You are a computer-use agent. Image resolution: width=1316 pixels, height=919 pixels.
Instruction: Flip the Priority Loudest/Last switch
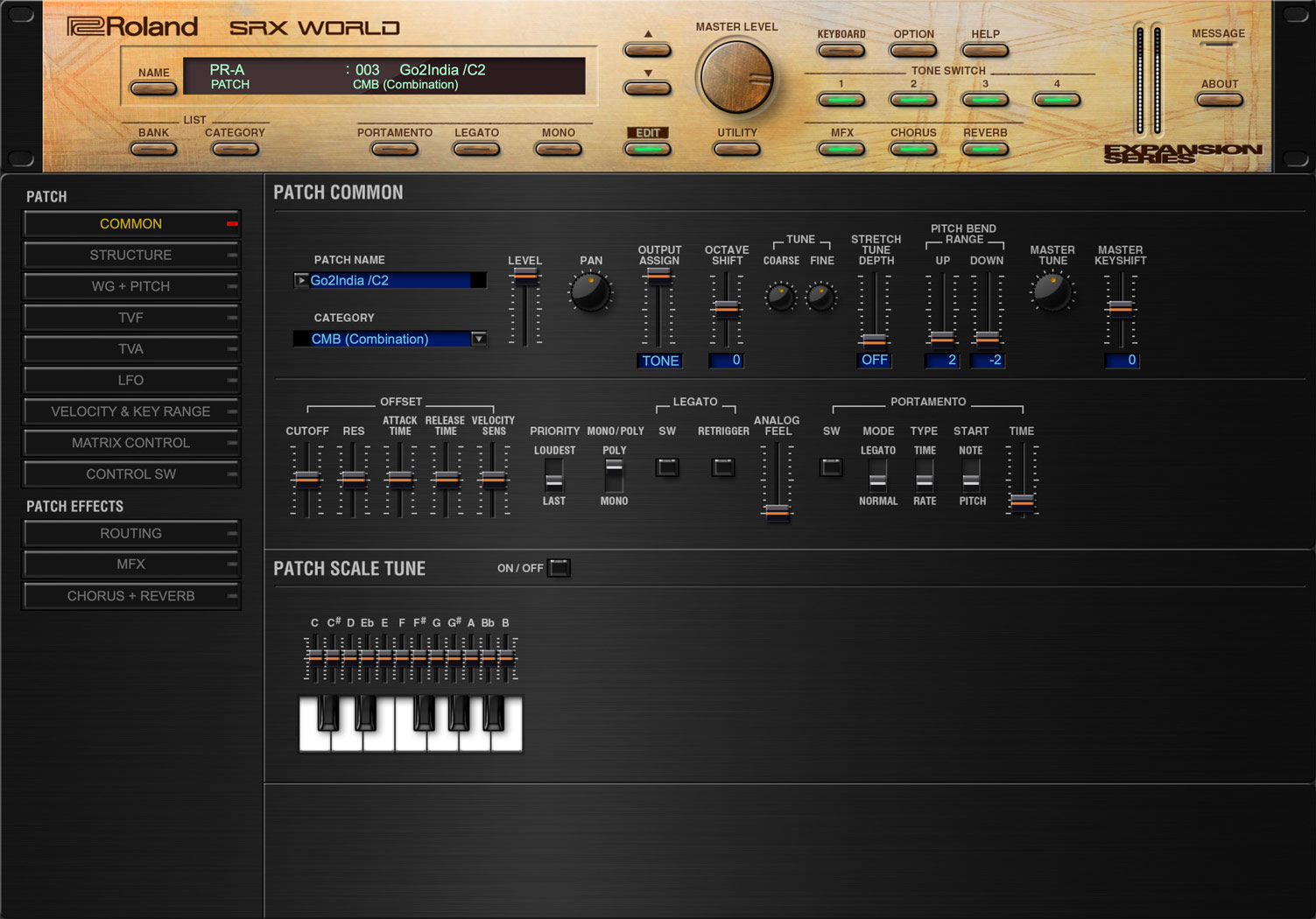pyautogui.click(x=553, y=475)
